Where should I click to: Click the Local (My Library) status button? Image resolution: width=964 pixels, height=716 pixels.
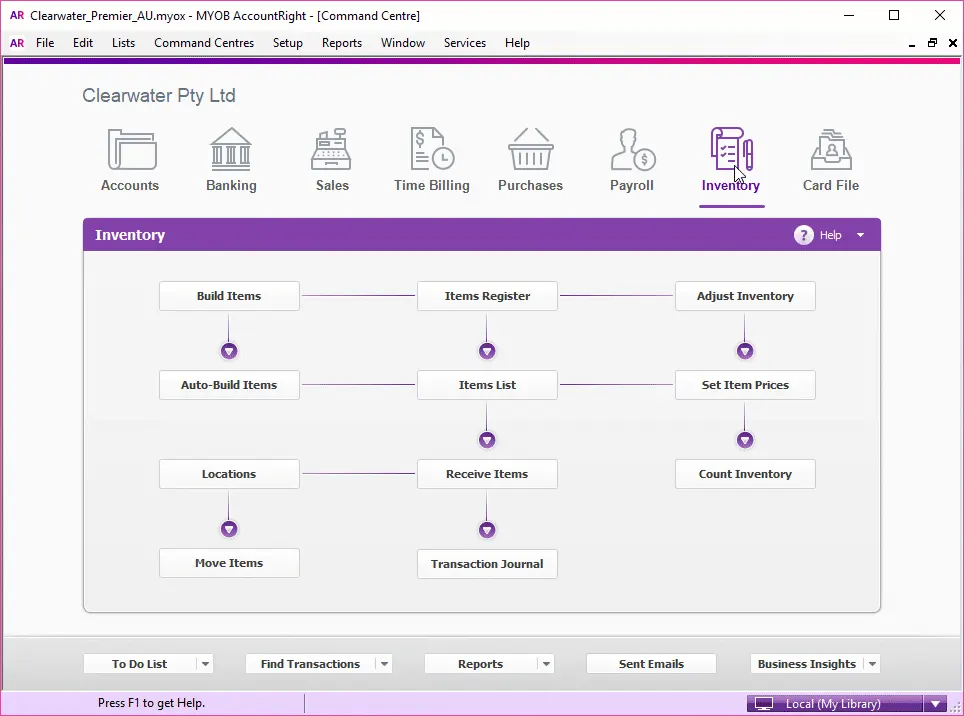835,704
